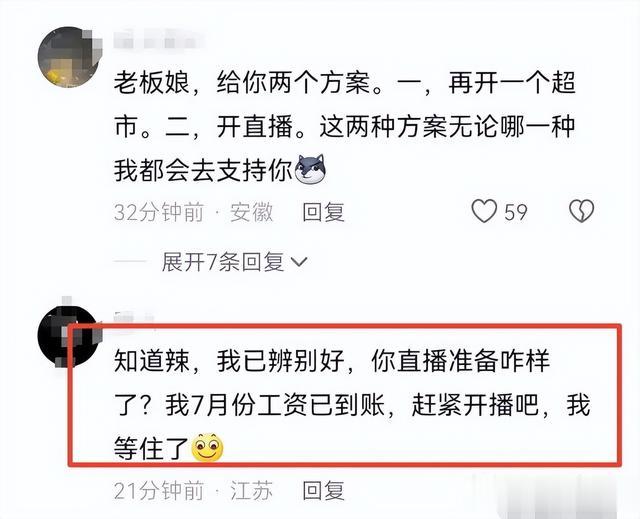Reply to the 32分钟前 Anhui comment
Screen dimensions: 640x519
tap(324, 212)
